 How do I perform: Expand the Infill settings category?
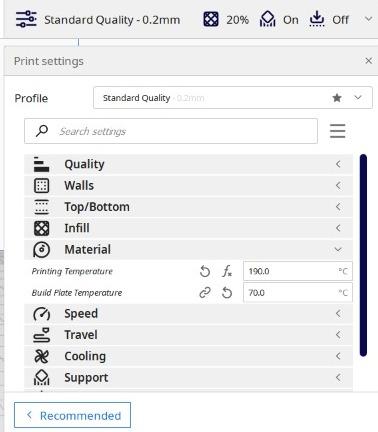[x=188, y=228]
